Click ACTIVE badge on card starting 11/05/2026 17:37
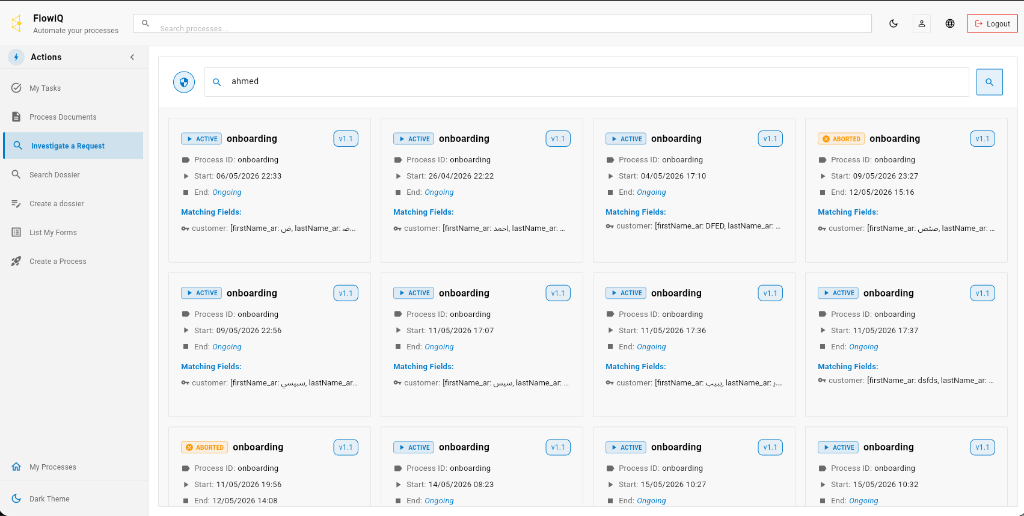Screen dimensions: 1024x516 pyautogui.click(x=838, y=293)
